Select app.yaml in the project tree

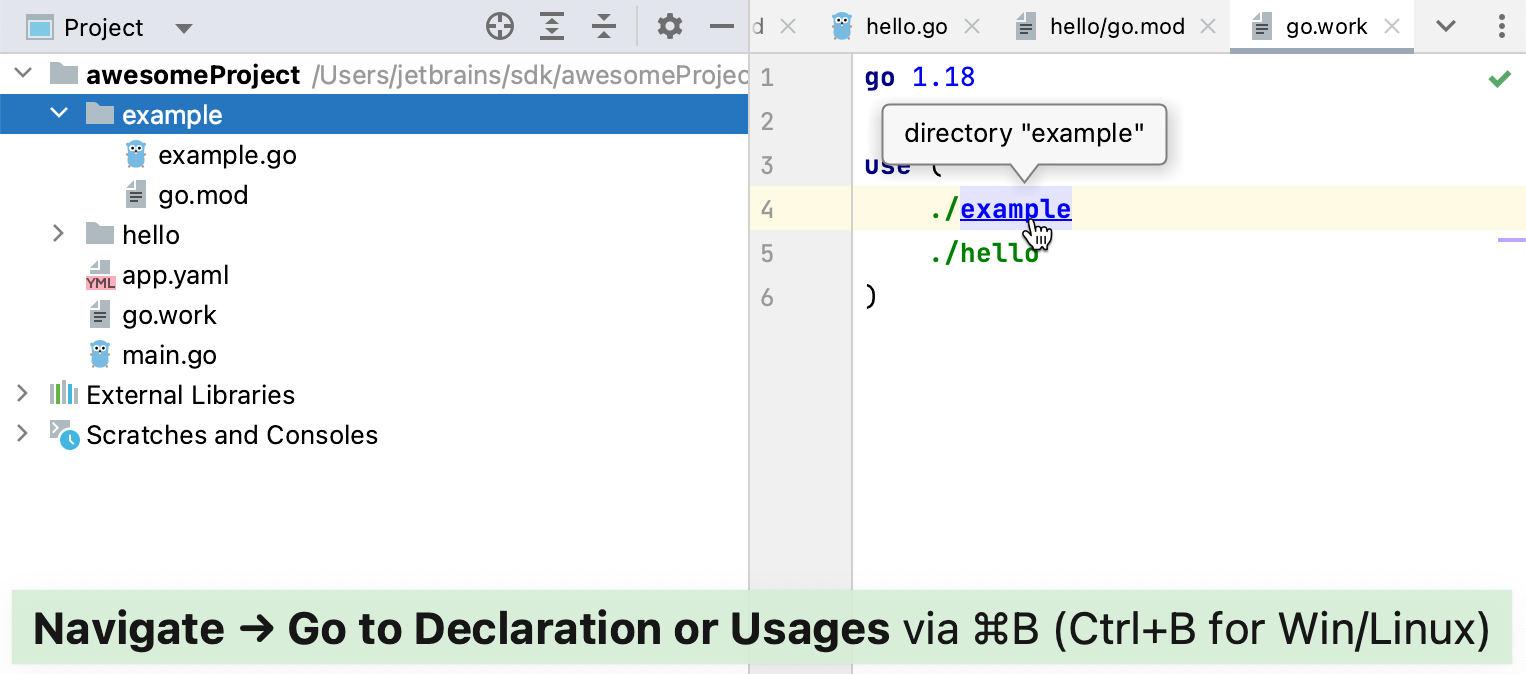click(175, 275)
